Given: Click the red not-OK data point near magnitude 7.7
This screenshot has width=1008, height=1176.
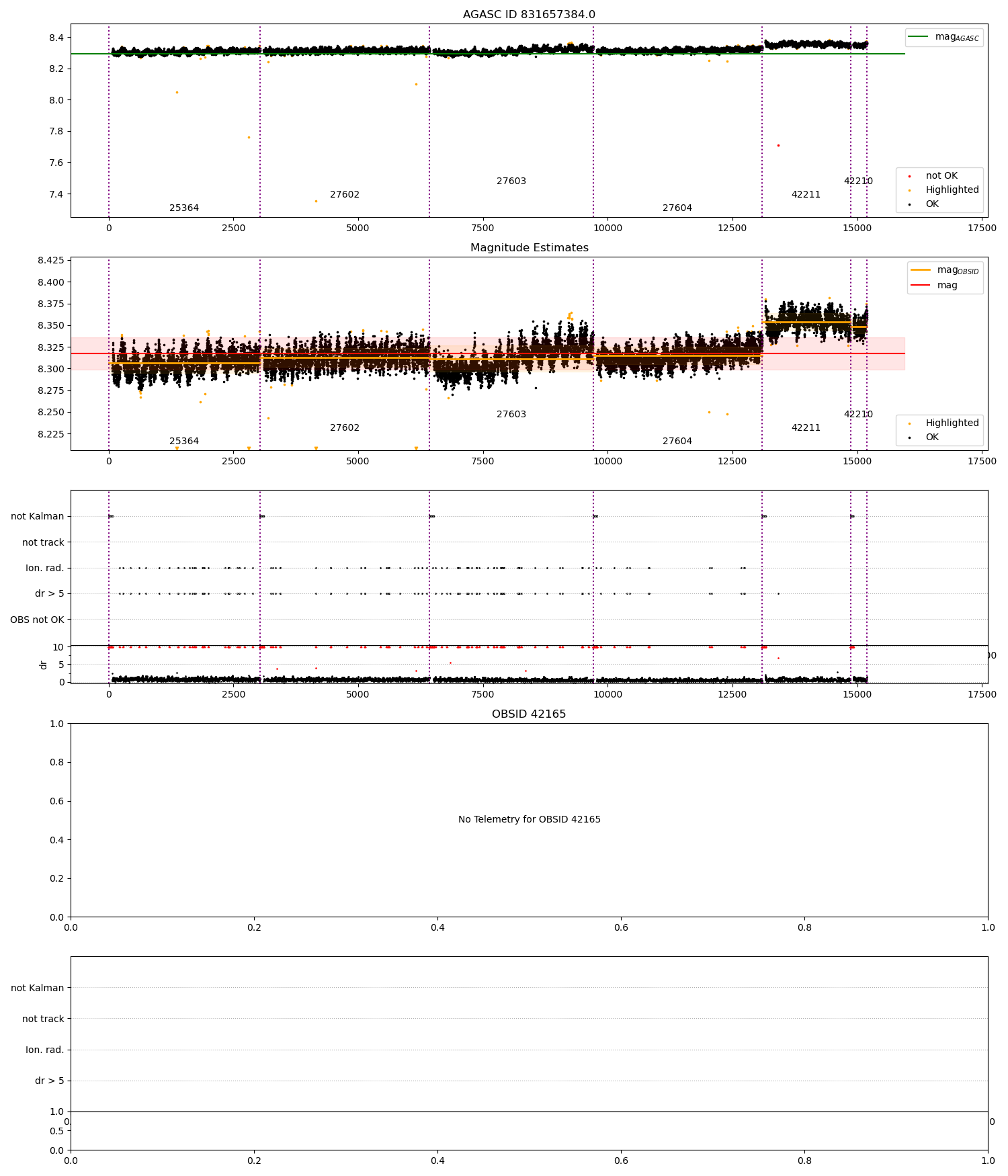Looking at the screenshot, I should (x=778, y=145).
